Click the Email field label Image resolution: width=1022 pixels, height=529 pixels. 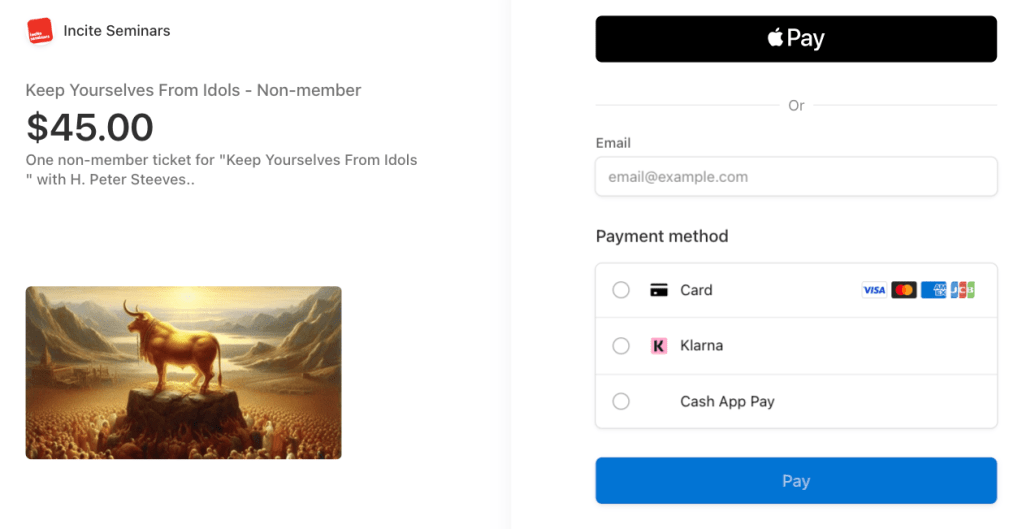coord(613,143)
